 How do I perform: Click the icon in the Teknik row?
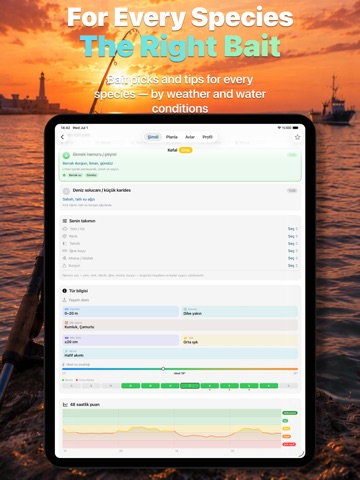tap(65, 244)
